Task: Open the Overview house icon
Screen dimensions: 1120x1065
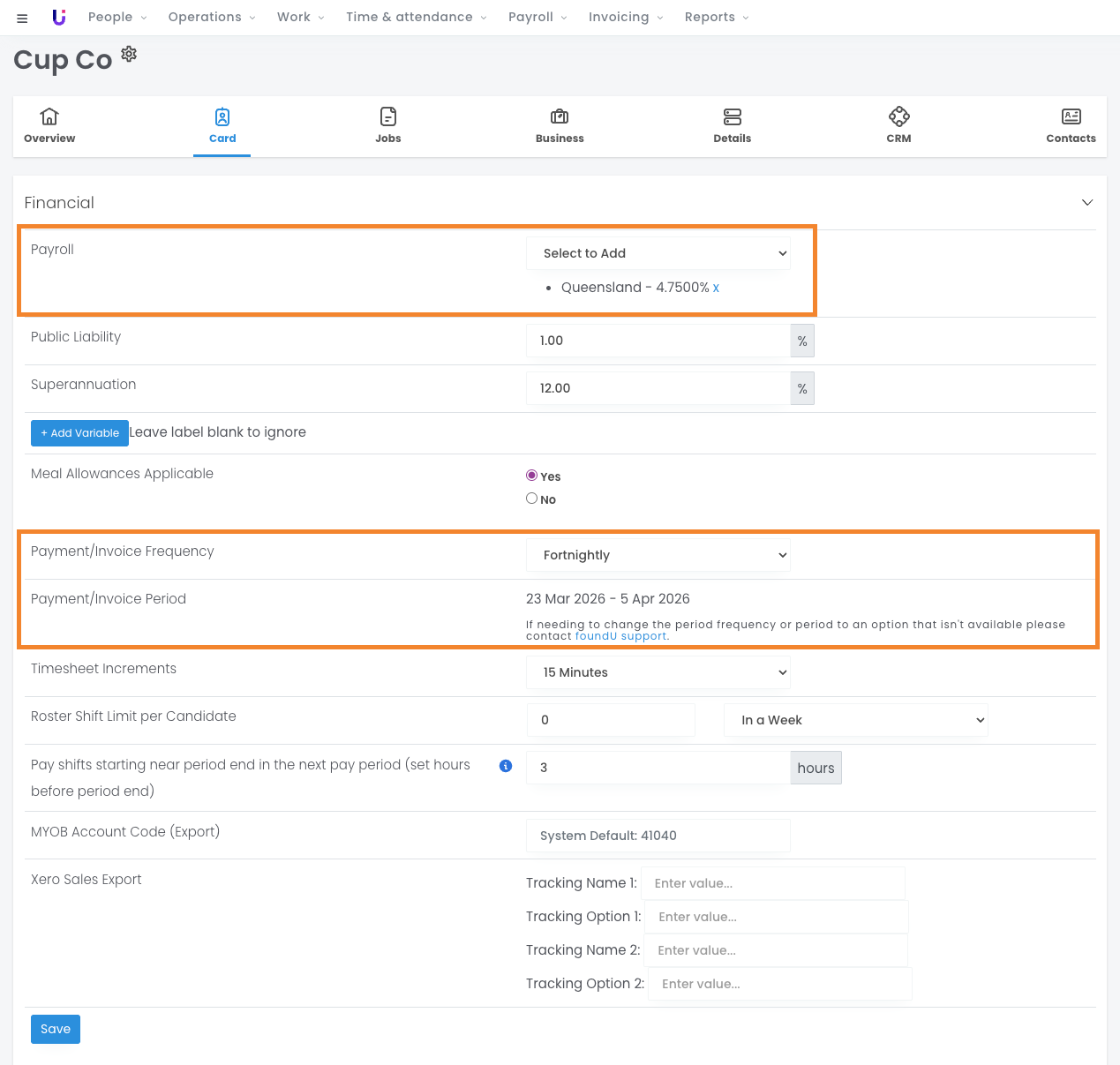Action: coord(49,116)
